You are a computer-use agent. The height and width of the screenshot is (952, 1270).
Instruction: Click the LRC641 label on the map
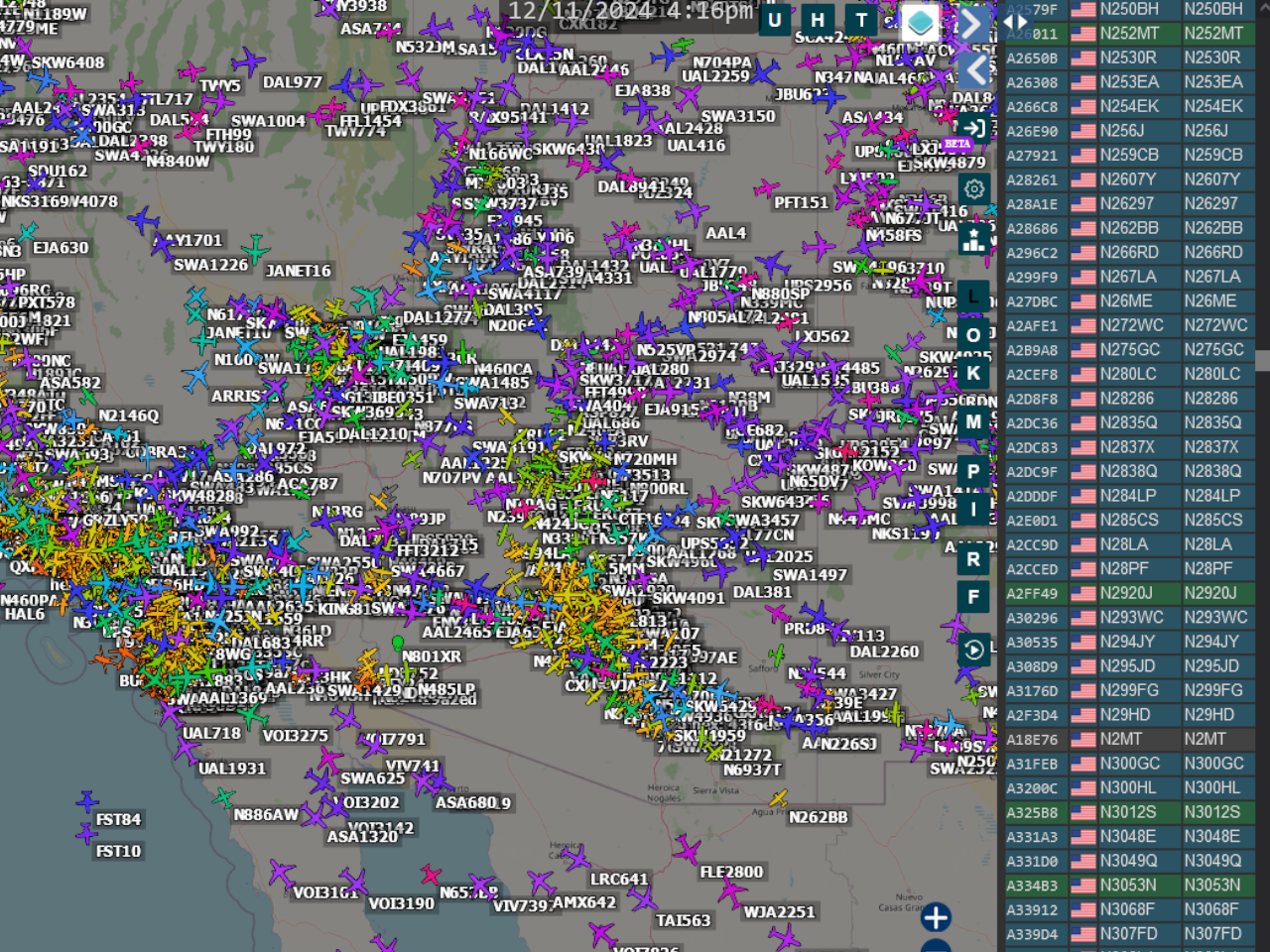619,879
